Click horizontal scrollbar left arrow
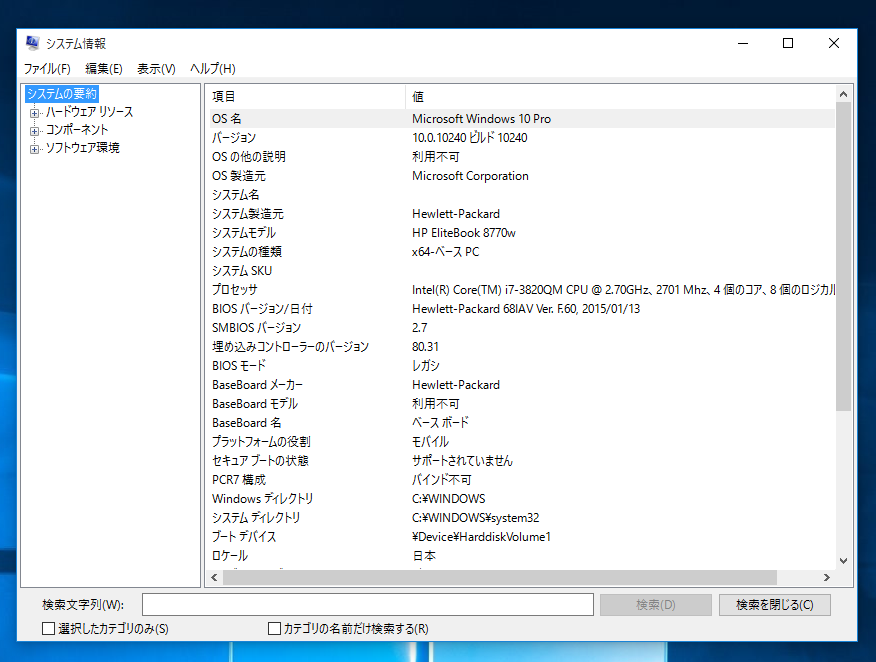 tap(215, 578)
